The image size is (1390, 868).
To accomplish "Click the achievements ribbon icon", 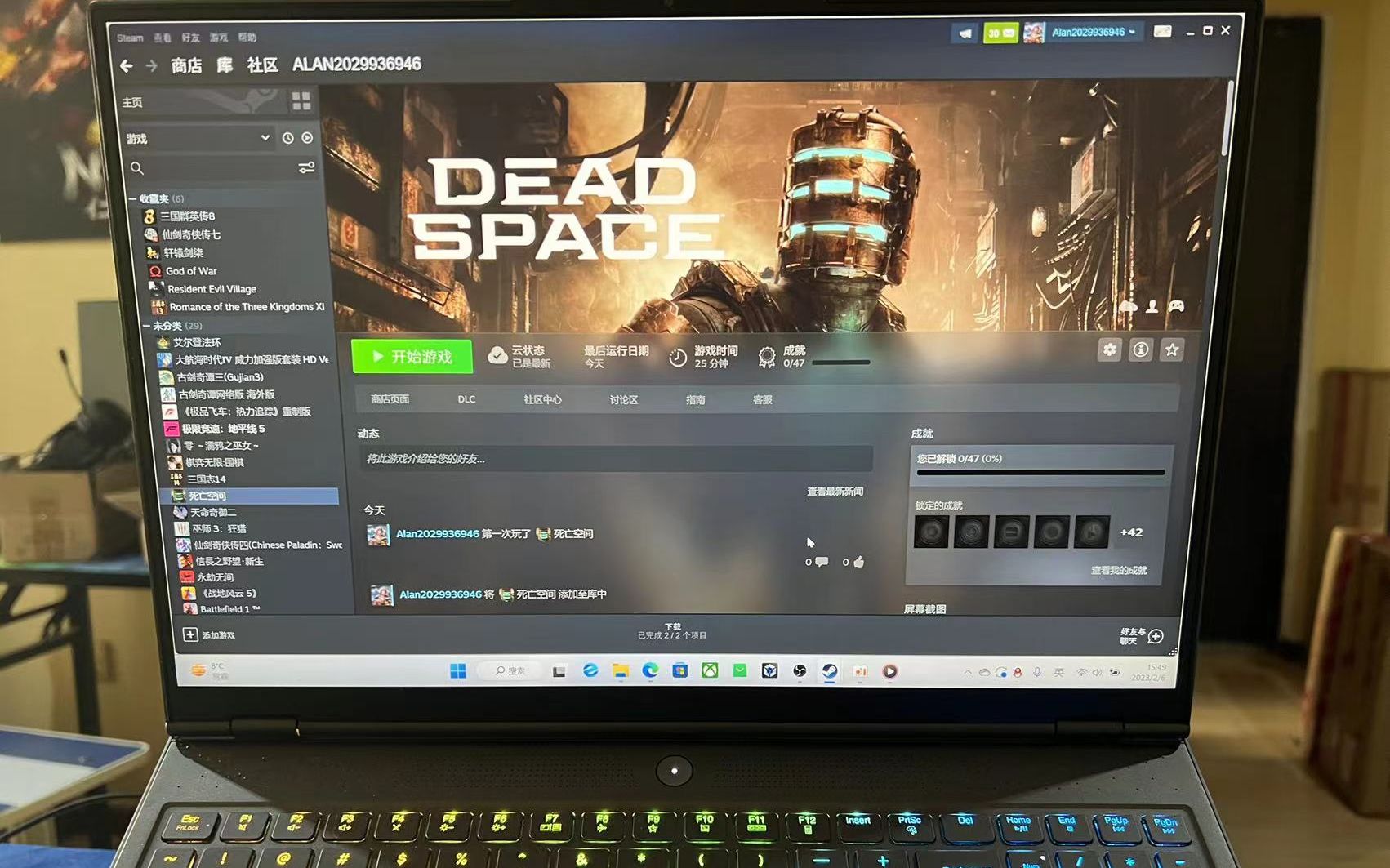I will click(766, 357).
